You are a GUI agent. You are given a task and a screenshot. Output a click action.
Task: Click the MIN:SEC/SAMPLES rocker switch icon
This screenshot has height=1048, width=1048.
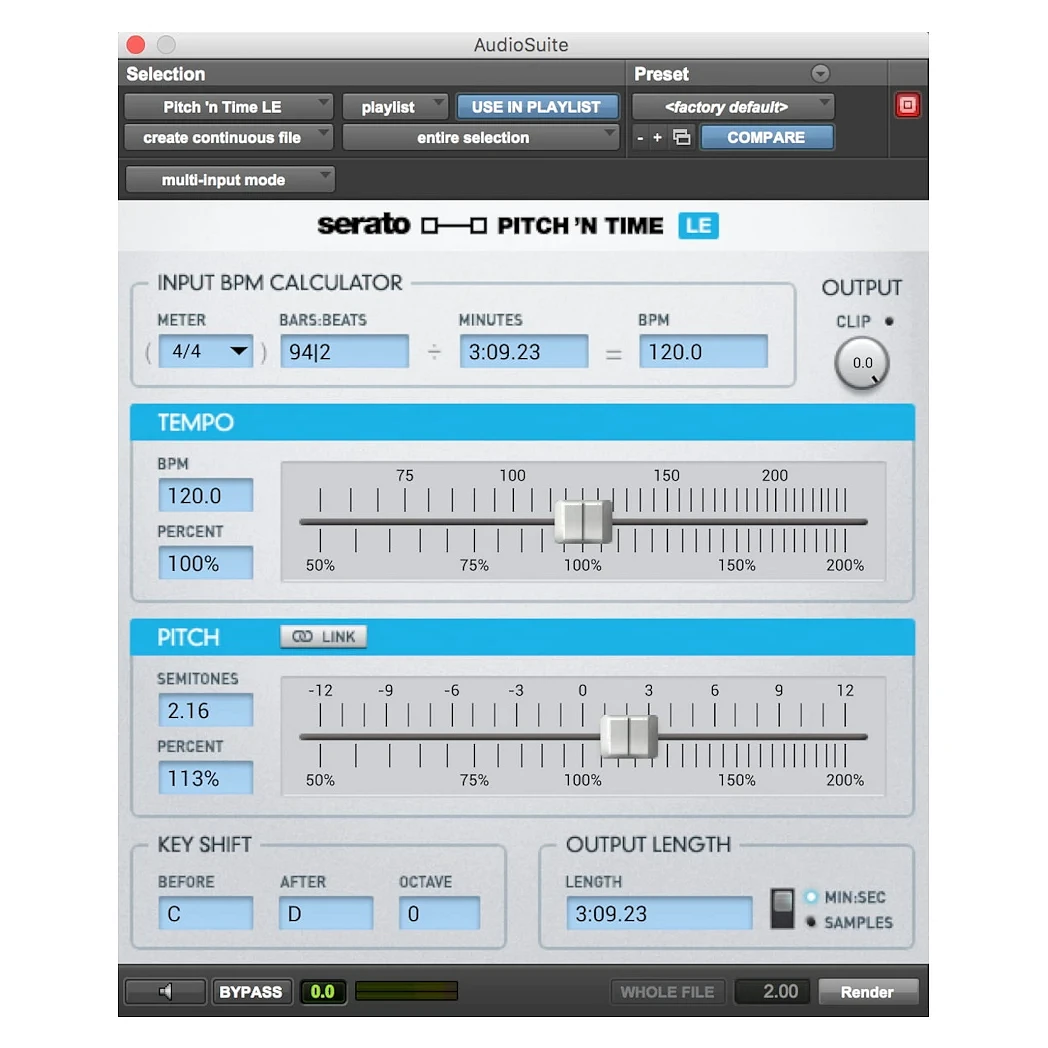[x=784, y=906]
